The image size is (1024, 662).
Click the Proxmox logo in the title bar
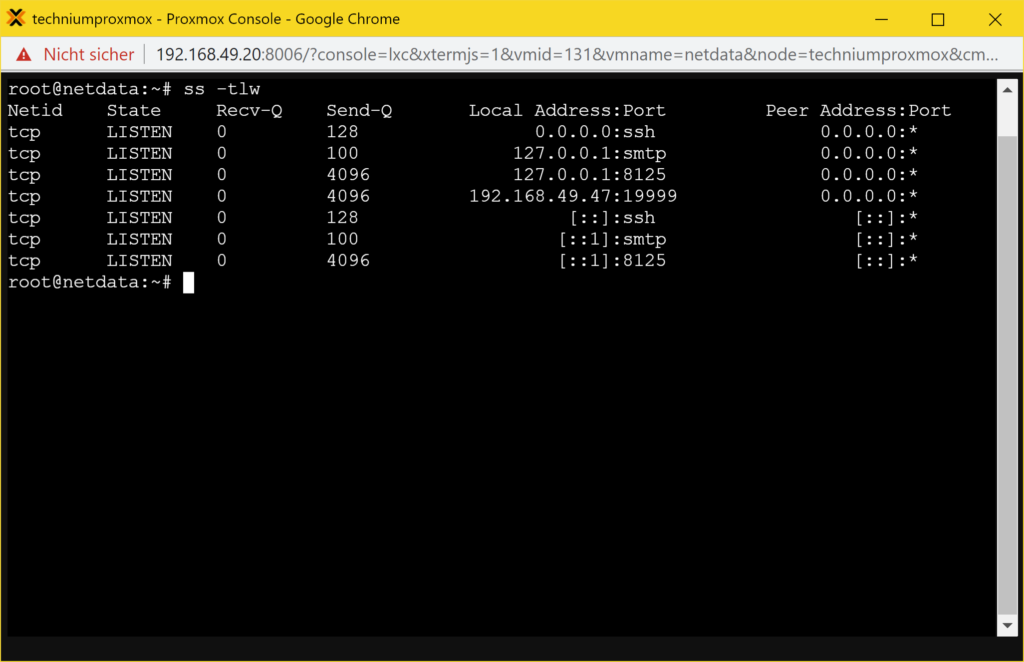[16, 19]
